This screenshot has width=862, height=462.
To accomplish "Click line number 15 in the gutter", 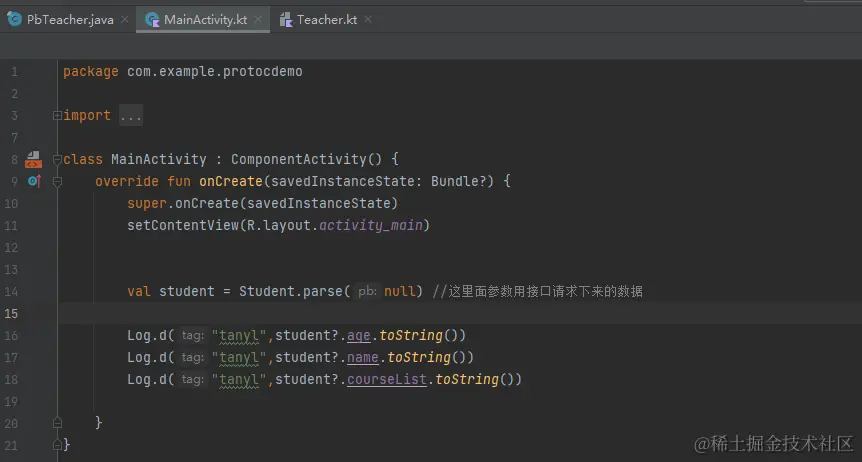I will tap(11, 314).
